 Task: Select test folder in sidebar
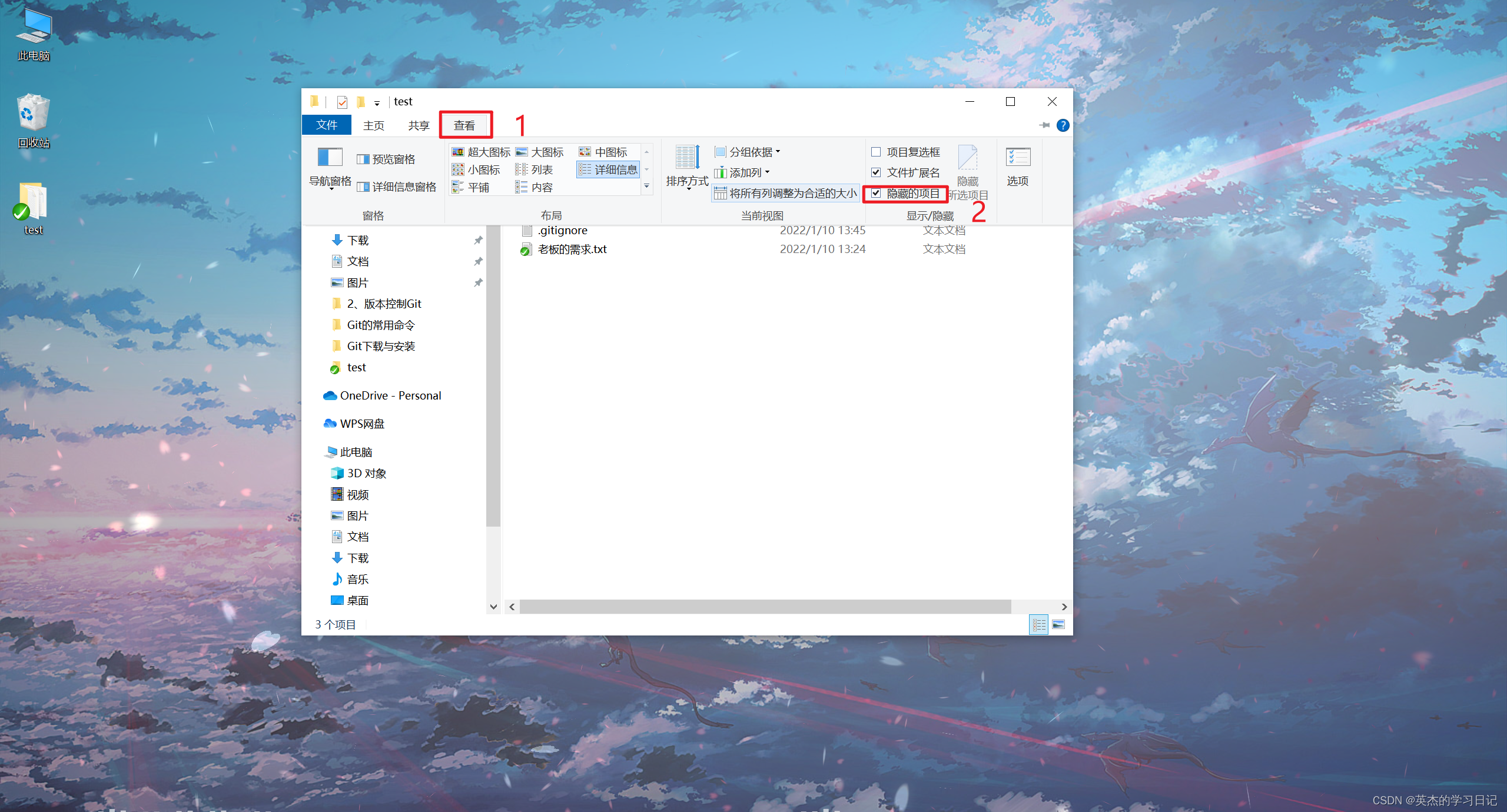pyautogui.click(x=348, y=367)
